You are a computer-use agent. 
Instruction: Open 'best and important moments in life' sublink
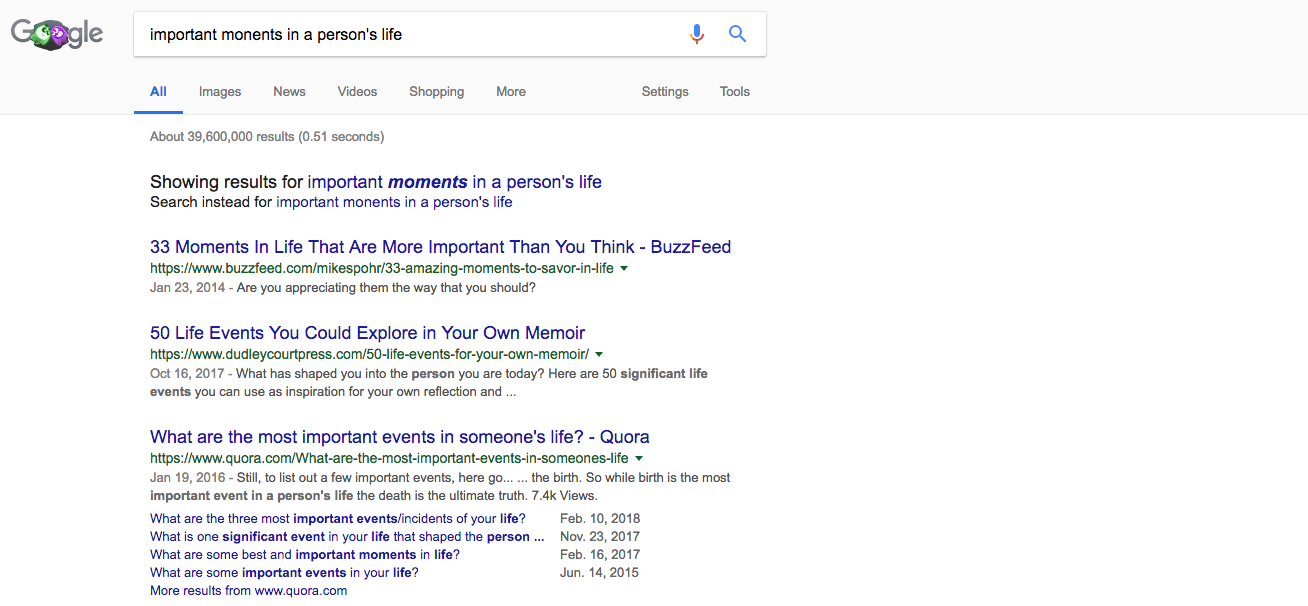click(305, 554)
